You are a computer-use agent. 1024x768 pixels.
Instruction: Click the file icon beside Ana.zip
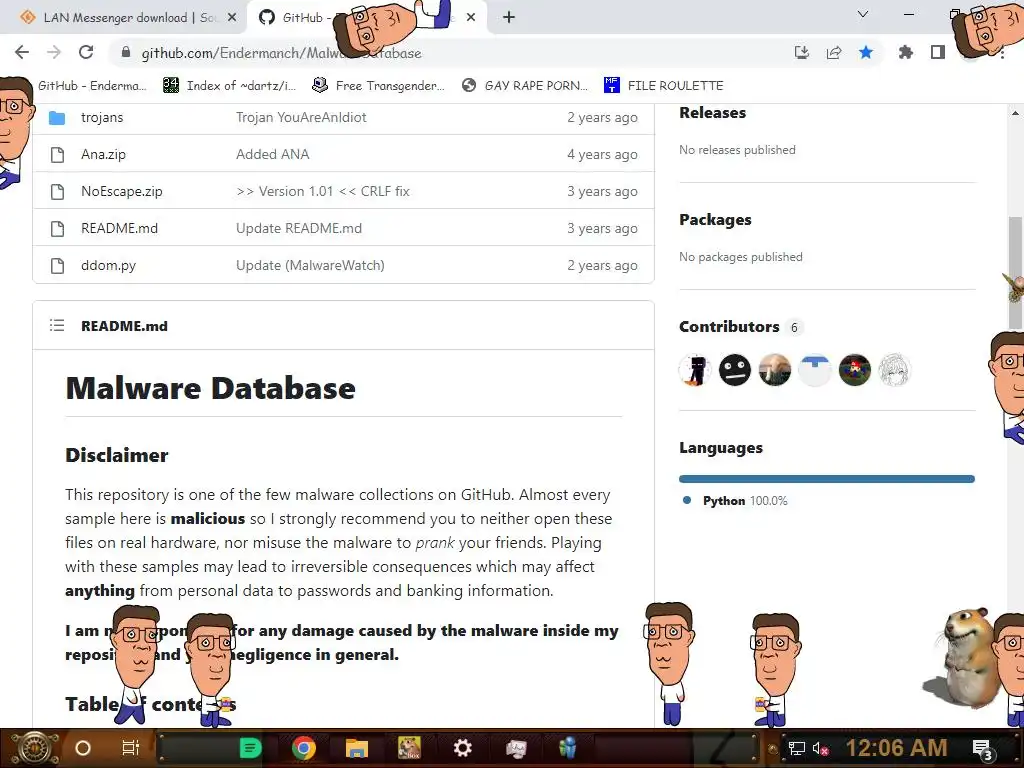[57, 155]
